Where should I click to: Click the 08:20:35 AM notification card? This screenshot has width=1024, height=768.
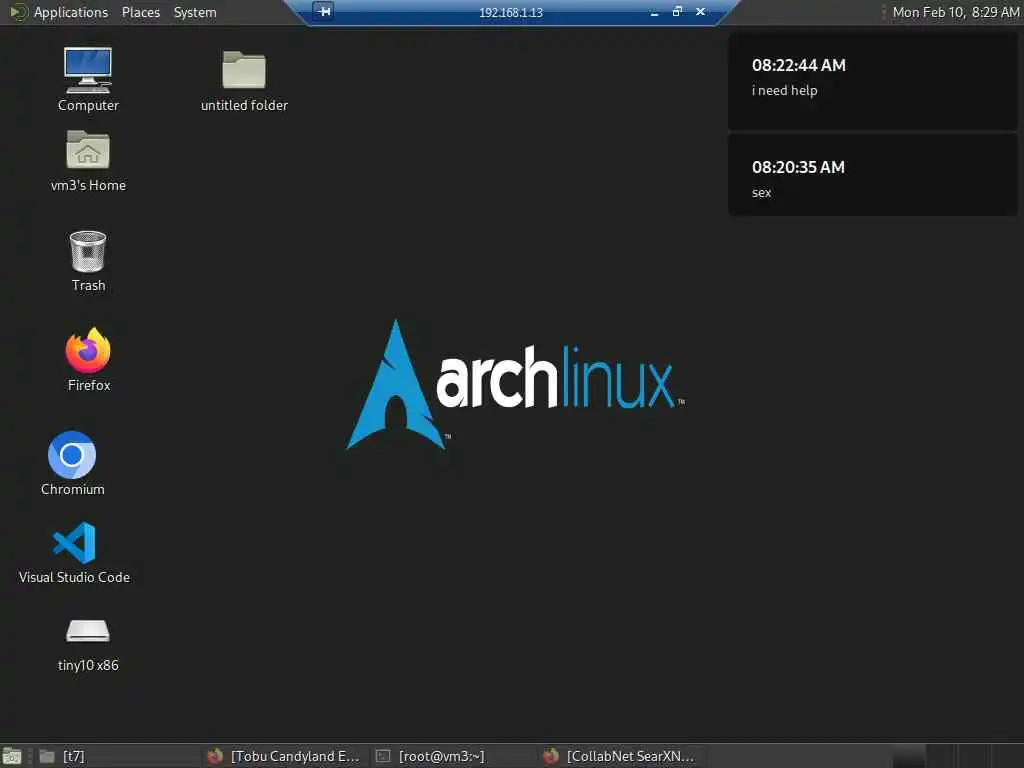click(872, 174)
